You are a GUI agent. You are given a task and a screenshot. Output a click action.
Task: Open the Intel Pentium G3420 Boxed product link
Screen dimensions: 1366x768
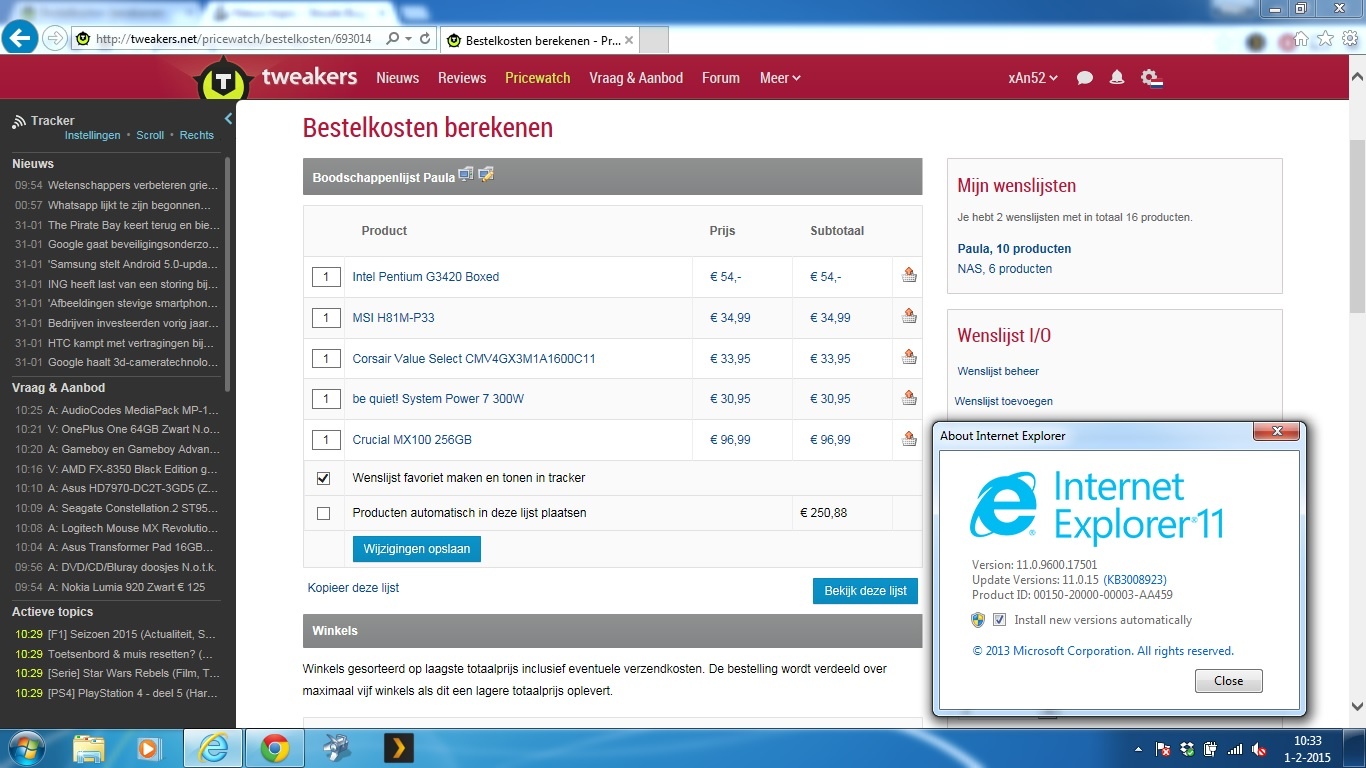click(x=426, y=277)
